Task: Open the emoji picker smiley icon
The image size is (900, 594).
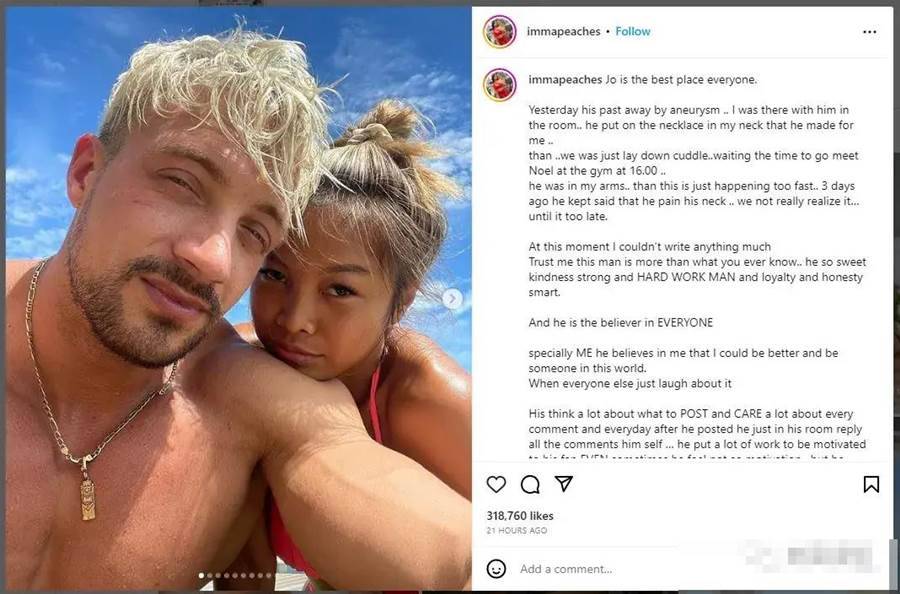Action: (496, 569)
